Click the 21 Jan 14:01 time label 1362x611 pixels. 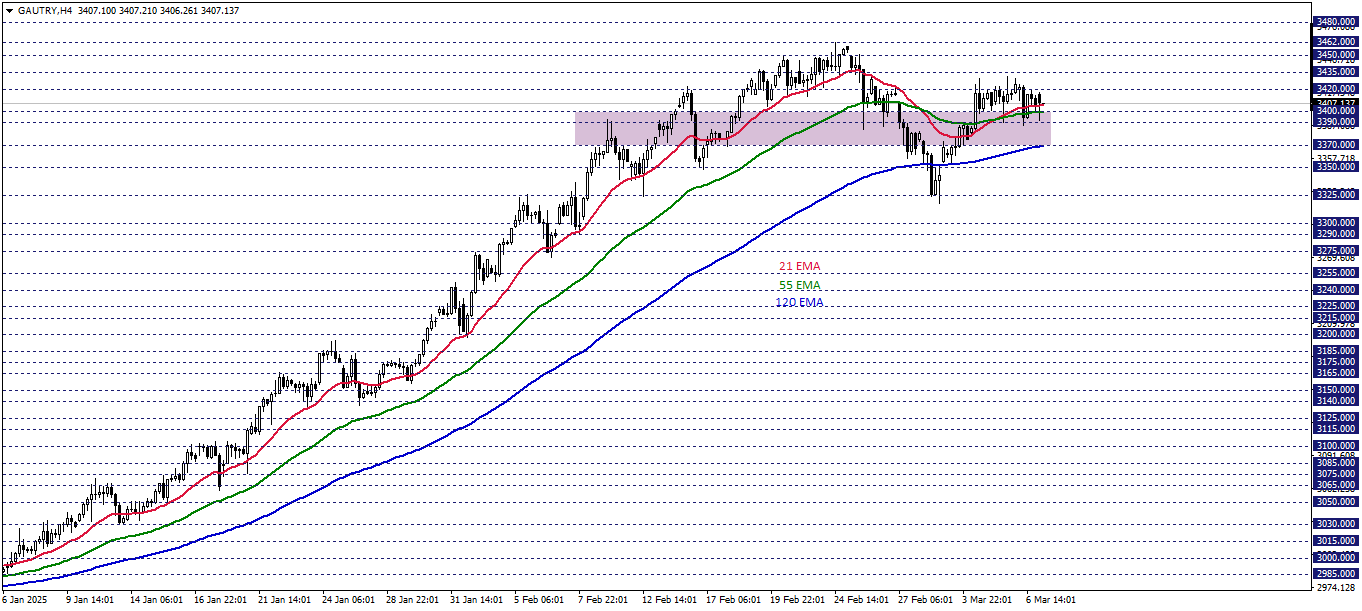[285, 600]
